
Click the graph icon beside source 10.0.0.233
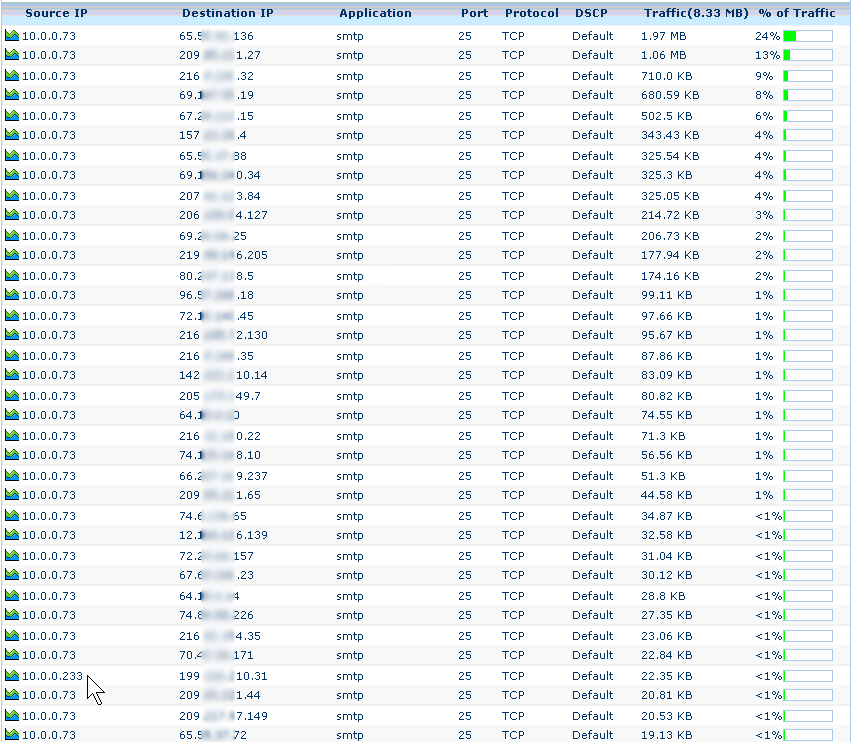point(12,675)
